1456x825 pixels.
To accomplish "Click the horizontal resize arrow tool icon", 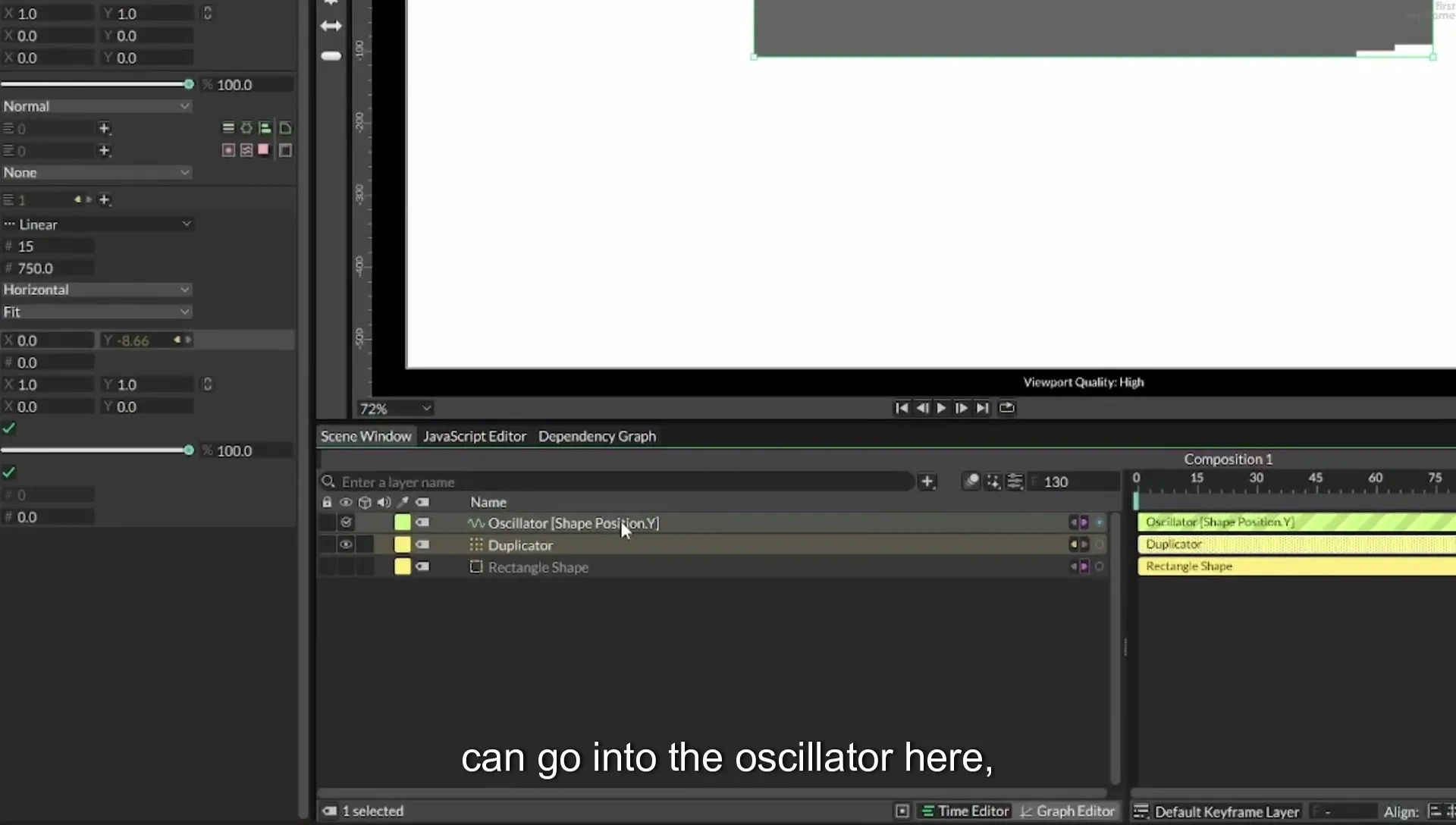I will pyautogui.click(x=331, y=26).
